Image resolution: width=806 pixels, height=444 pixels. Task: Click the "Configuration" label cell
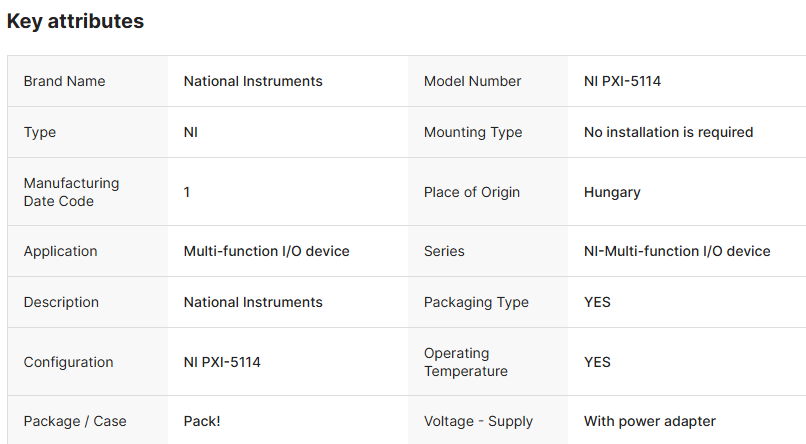[68, 362]
